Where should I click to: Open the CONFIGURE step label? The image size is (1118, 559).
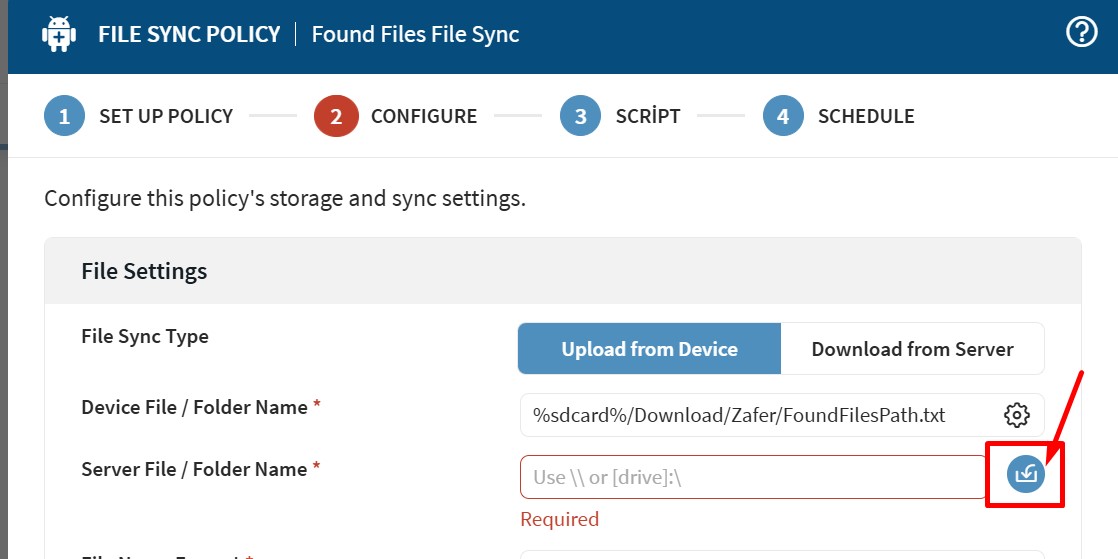click(x=424, y=116)
